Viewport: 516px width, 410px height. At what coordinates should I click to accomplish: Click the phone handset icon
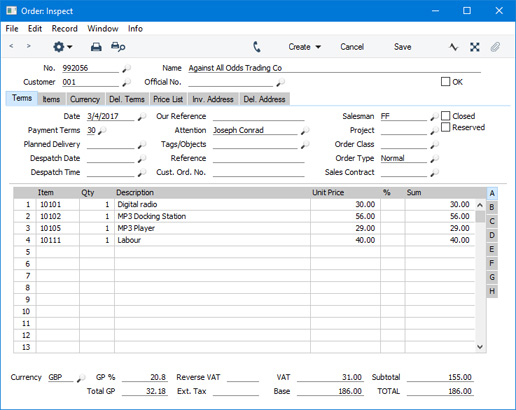tap(257, 47)
